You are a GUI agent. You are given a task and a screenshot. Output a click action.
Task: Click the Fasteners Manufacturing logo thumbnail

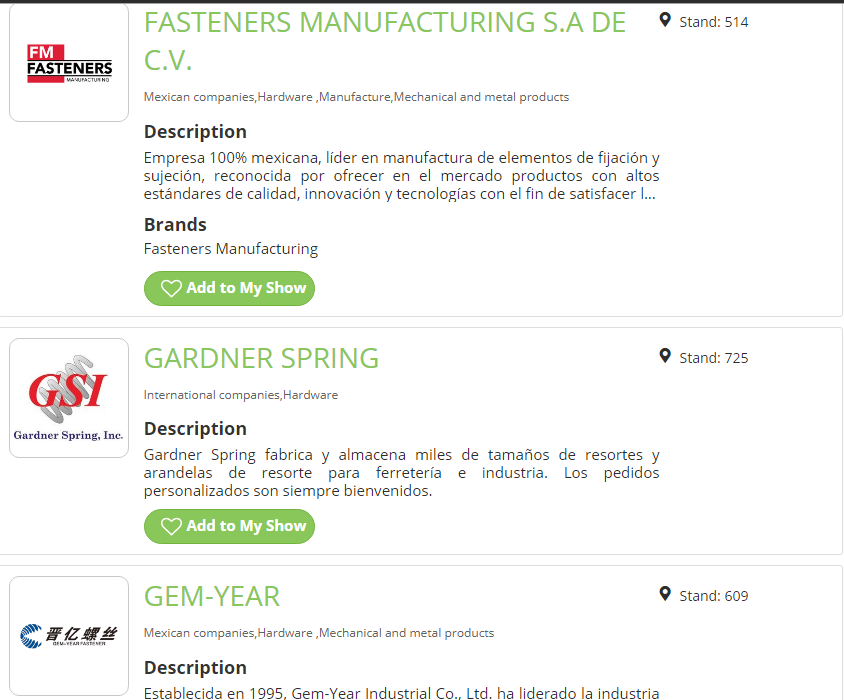point(69,66)
